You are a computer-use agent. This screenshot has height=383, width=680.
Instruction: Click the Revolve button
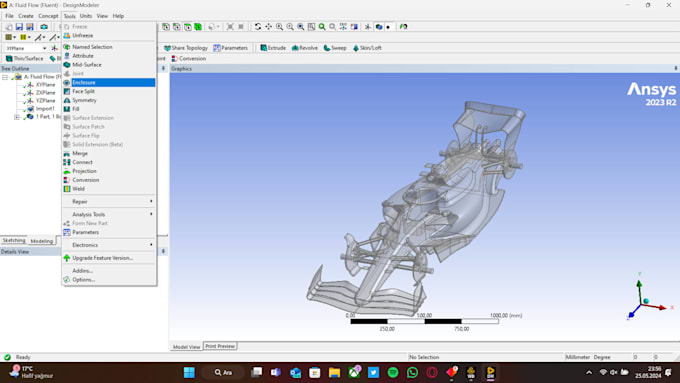point(305,48)
